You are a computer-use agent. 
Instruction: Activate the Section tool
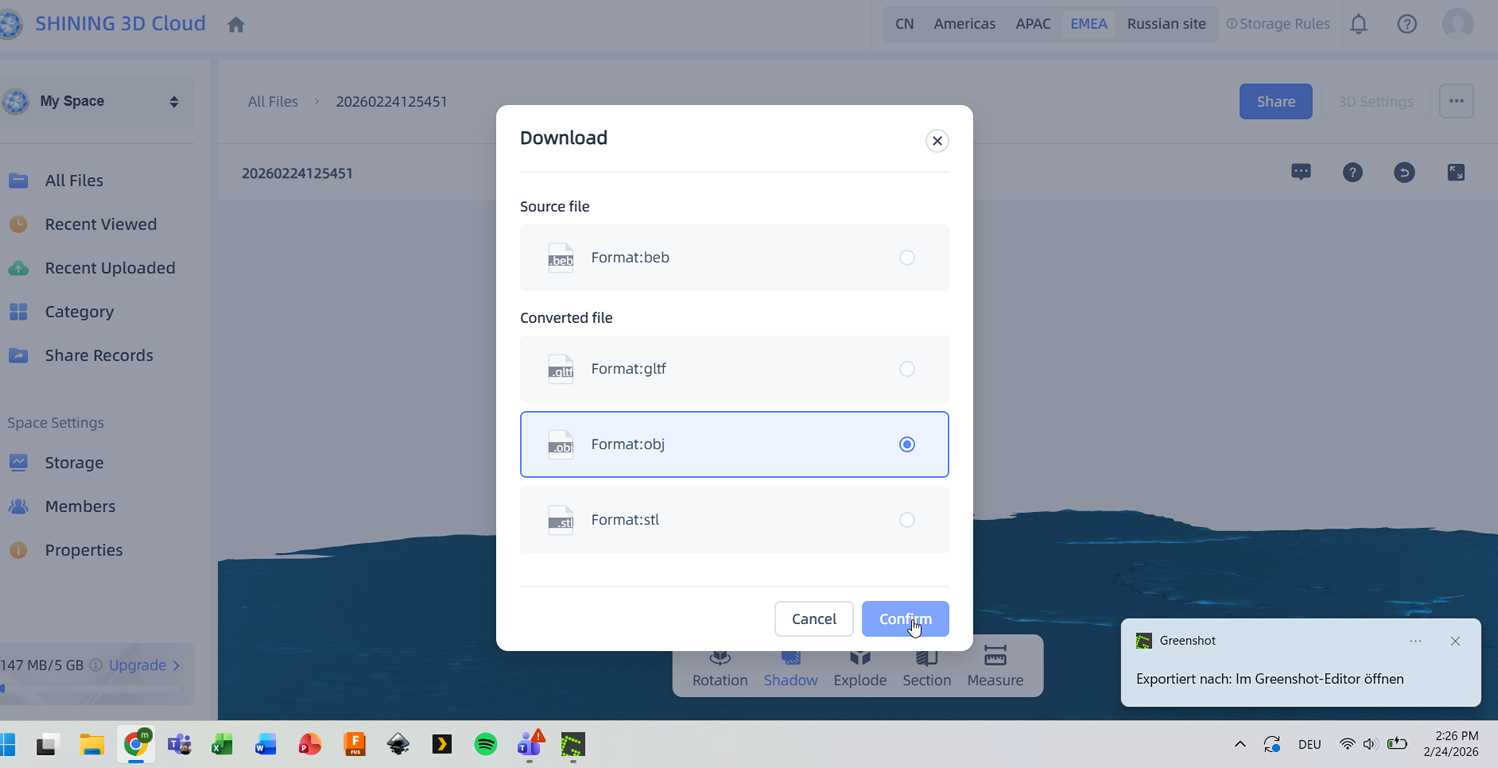tap(927, 668)
